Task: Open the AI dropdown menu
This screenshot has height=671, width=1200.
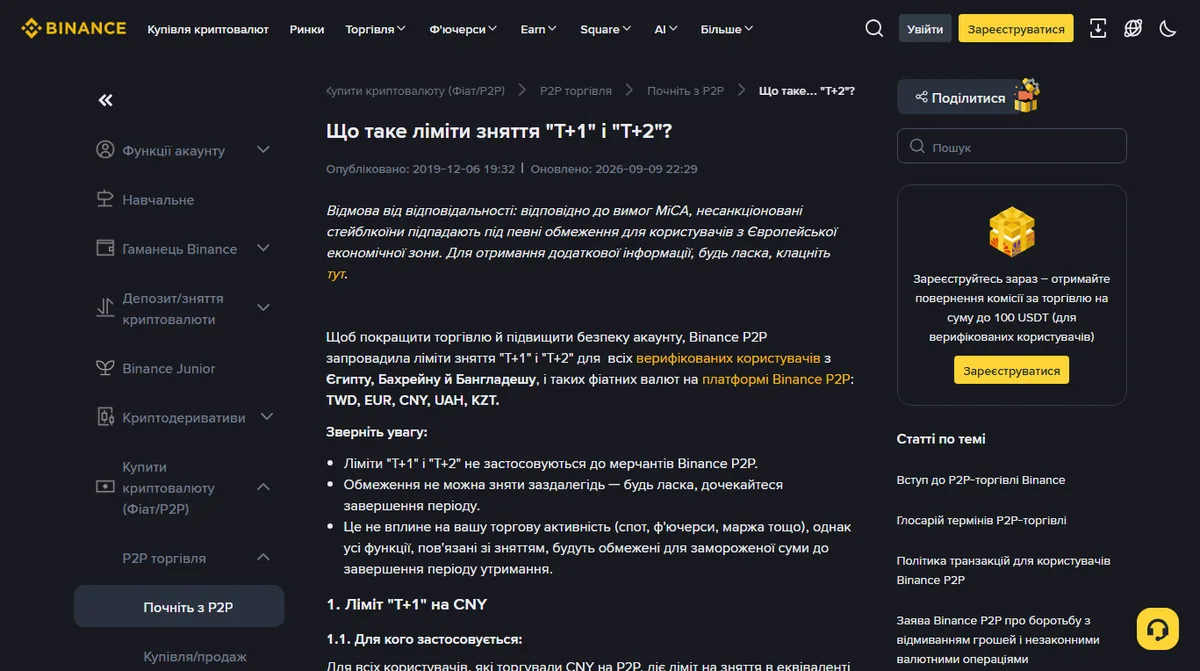Action: tap(666, 29)
